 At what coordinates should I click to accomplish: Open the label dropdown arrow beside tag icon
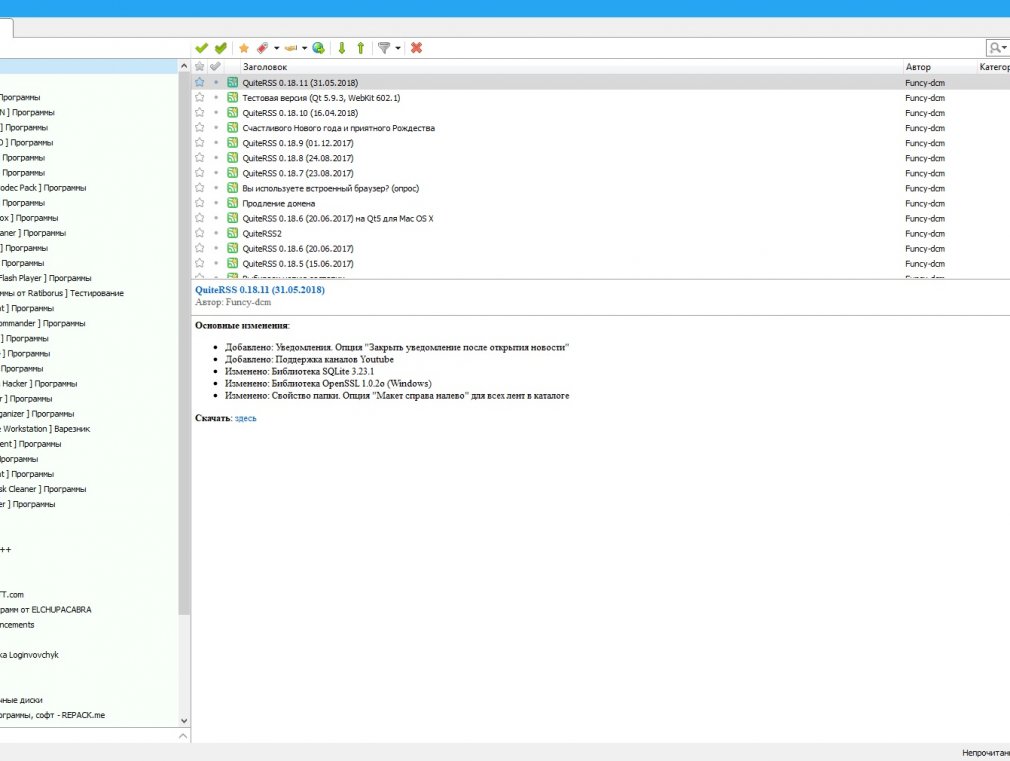[276, 48]
